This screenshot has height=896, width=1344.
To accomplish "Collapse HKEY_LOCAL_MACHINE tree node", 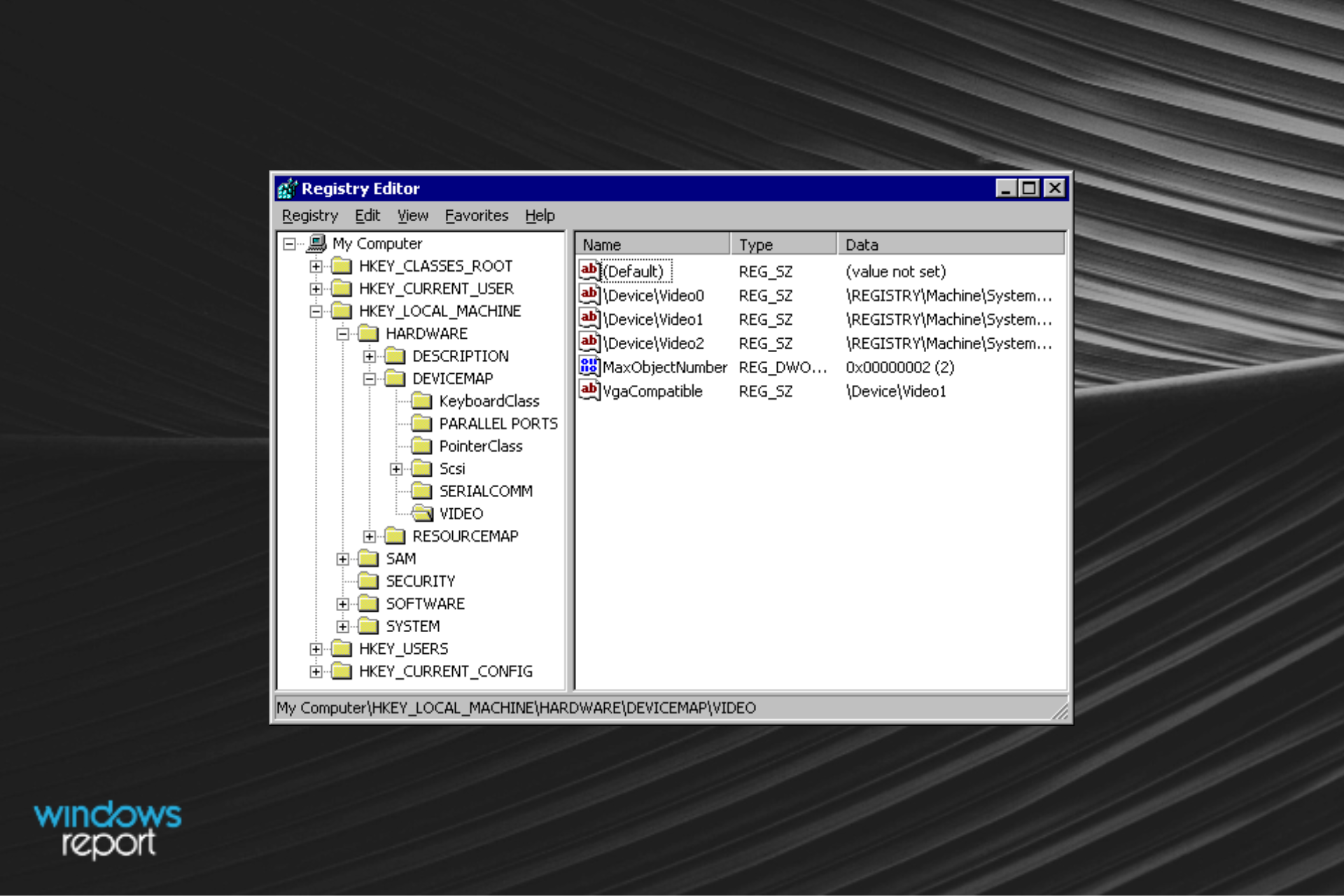I will (x=316, y=311).
